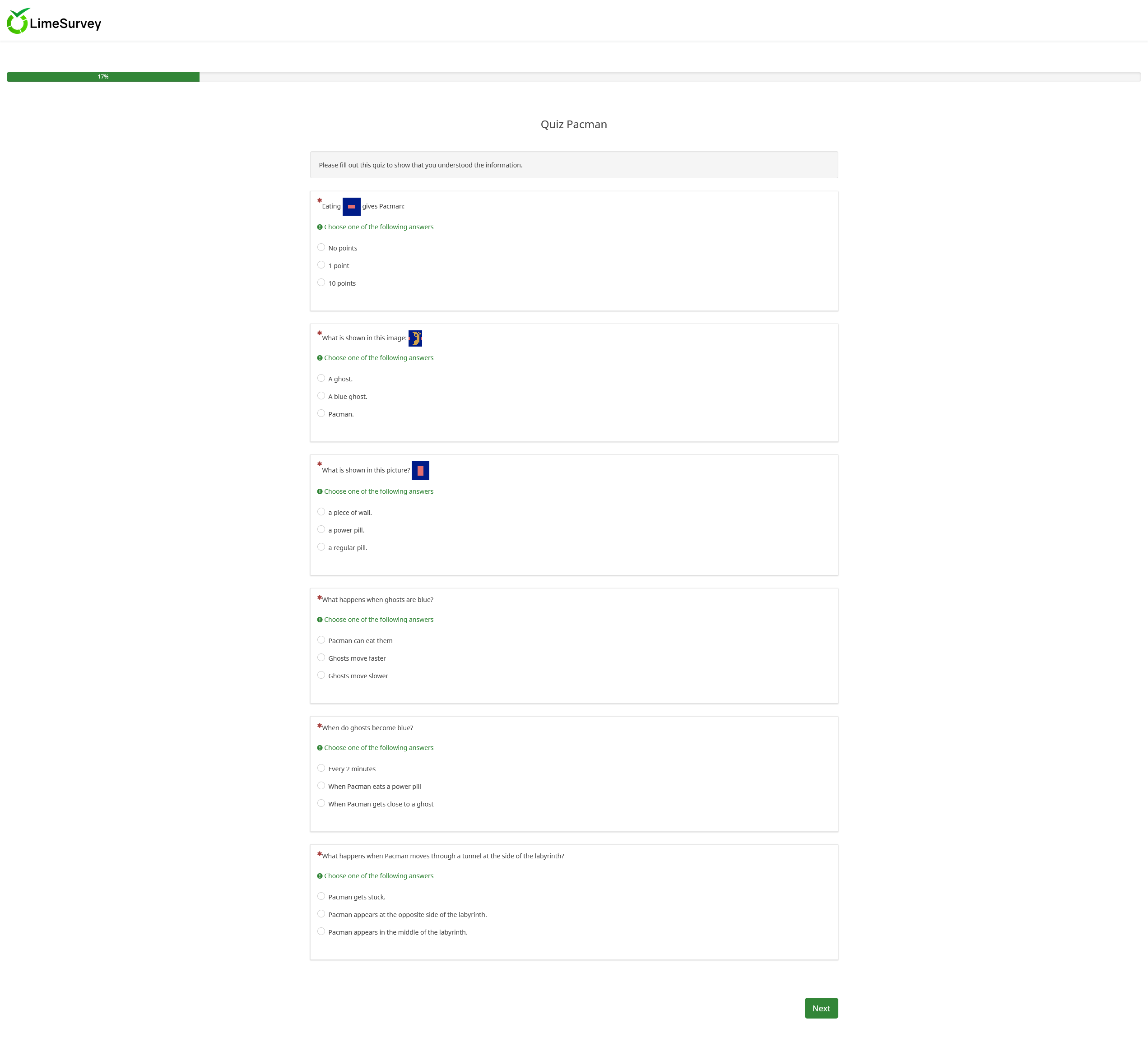Click the info icon under 'What happens when ghosts are blue?'

pyautogui.click(x=320, y=620)
